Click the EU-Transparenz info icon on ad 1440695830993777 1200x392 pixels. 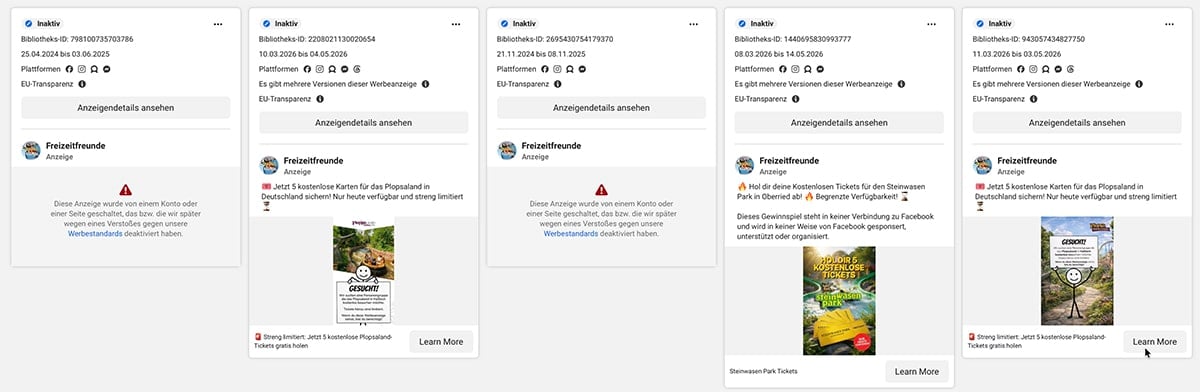pos(795,99)
